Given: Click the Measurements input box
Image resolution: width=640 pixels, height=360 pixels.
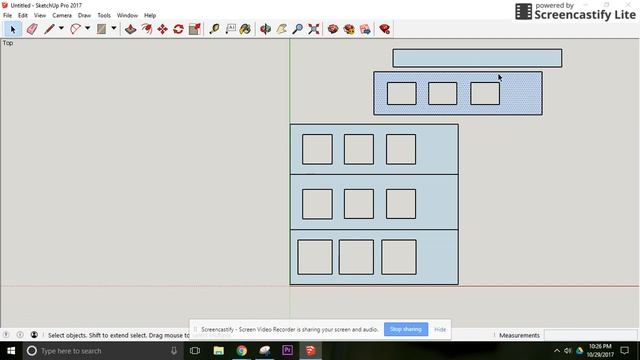Looking at the screenshot, I should click(591, 335).
